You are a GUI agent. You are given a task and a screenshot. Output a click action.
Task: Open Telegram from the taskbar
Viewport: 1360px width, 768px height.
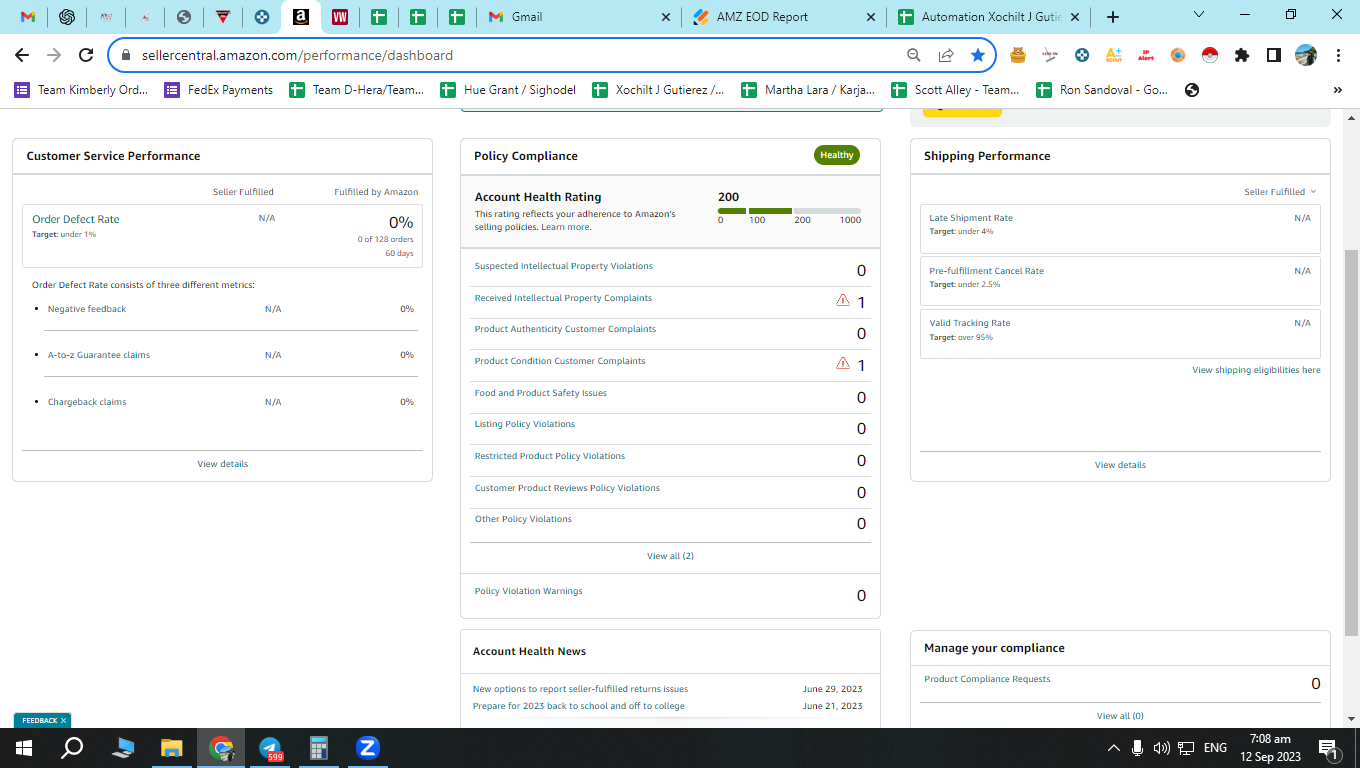pyautogui.click(x=270, y=748)
